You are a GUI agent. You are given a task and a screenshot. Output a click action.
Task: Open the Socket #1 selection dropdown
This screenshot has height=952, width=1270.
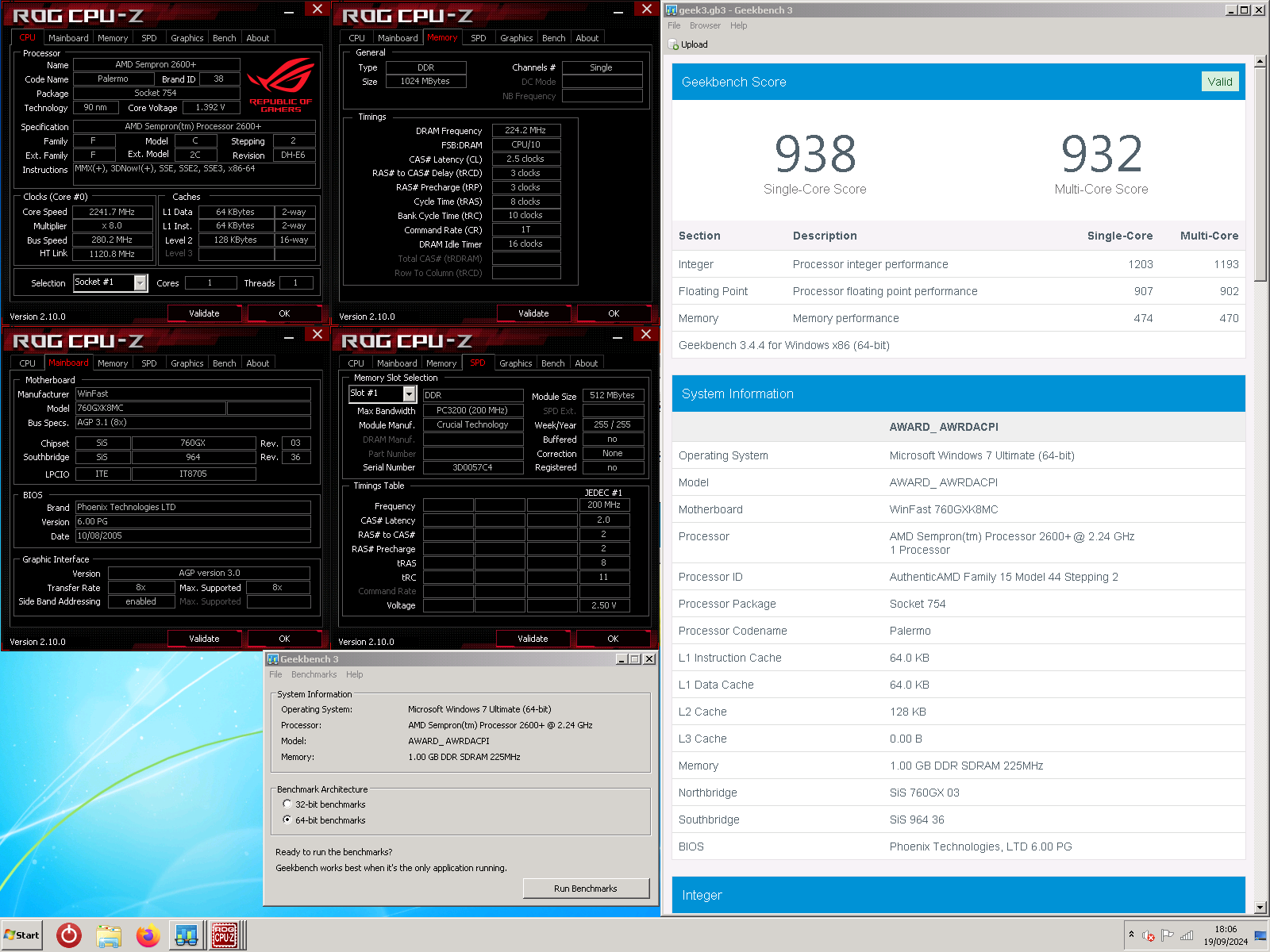point(140,282)
